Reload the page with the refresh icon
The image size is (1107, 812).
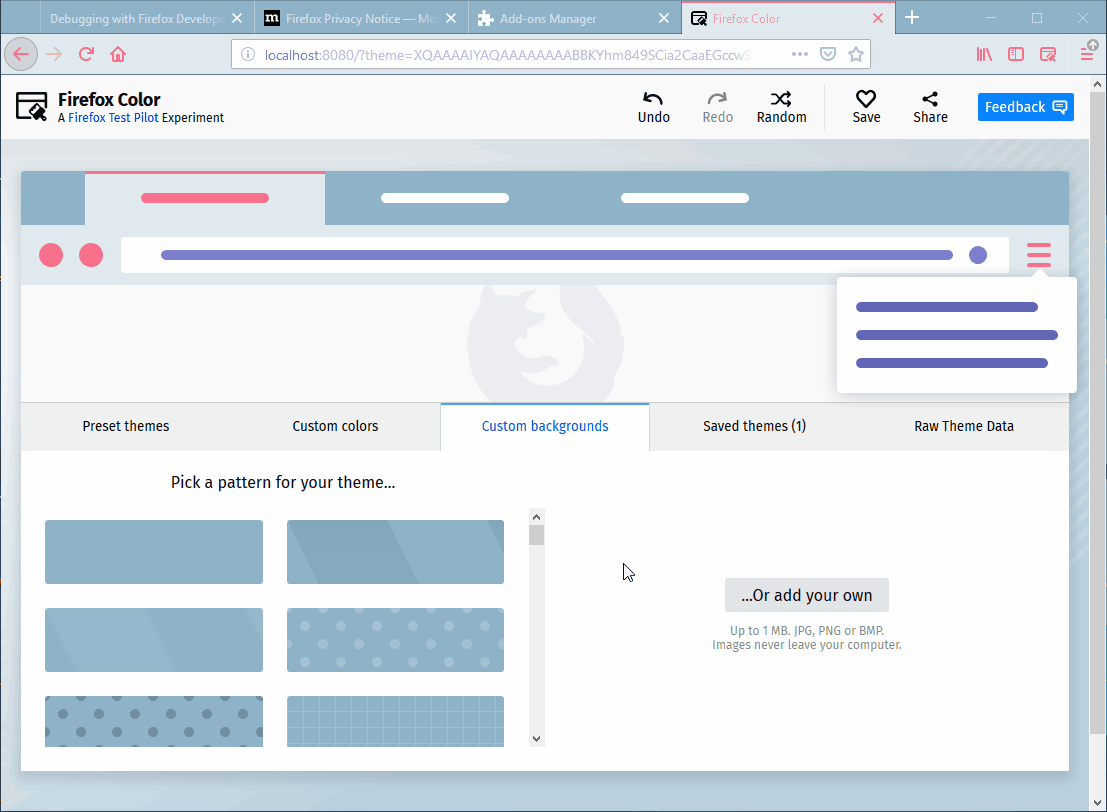pyautogui.click(x=86, y=54)
